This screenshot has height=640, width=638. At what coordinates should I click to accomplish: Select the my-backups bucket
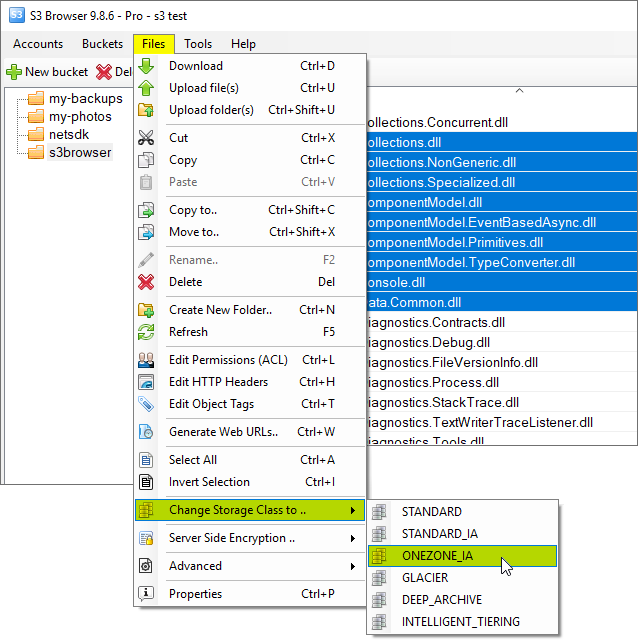click(x=85, y=98)
